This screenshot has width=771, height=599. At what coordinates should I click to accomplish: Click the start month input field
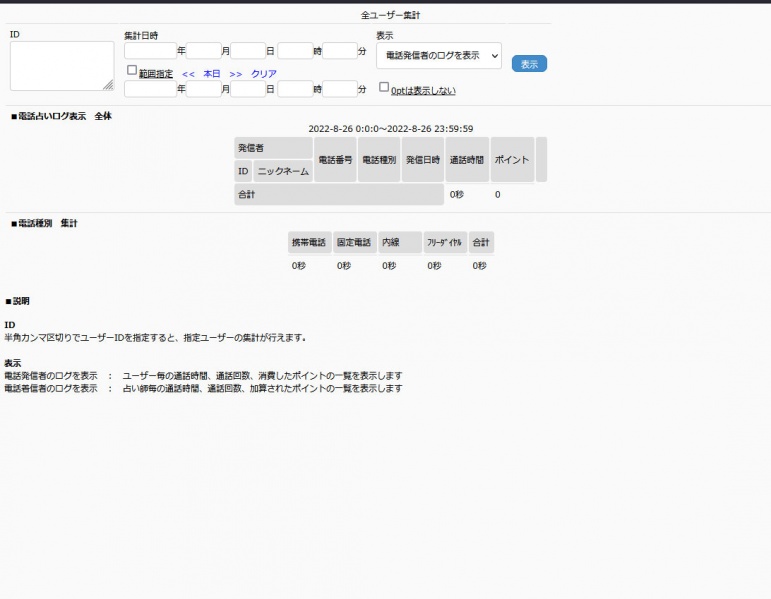click(203, 51)
